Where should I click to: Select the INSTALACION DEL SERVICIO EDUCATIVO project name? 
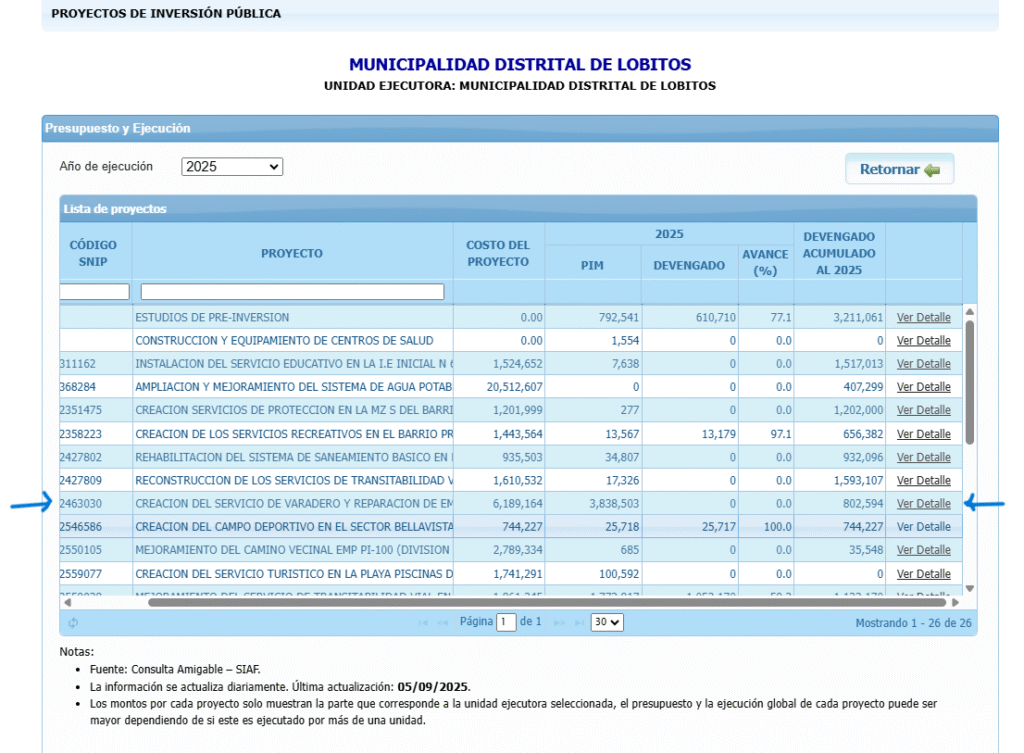coord(294,364)
